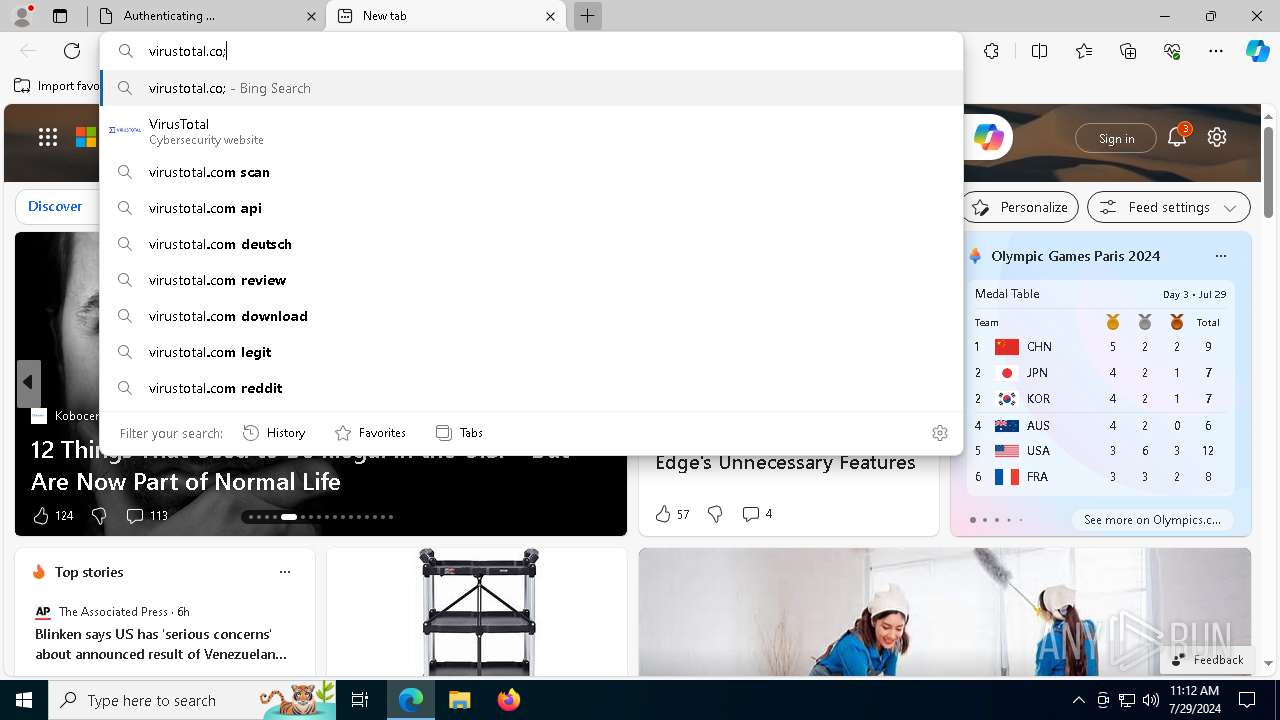Select the New tab tab
Viewport: 1280px width, 720px height.
pos(447,16)
